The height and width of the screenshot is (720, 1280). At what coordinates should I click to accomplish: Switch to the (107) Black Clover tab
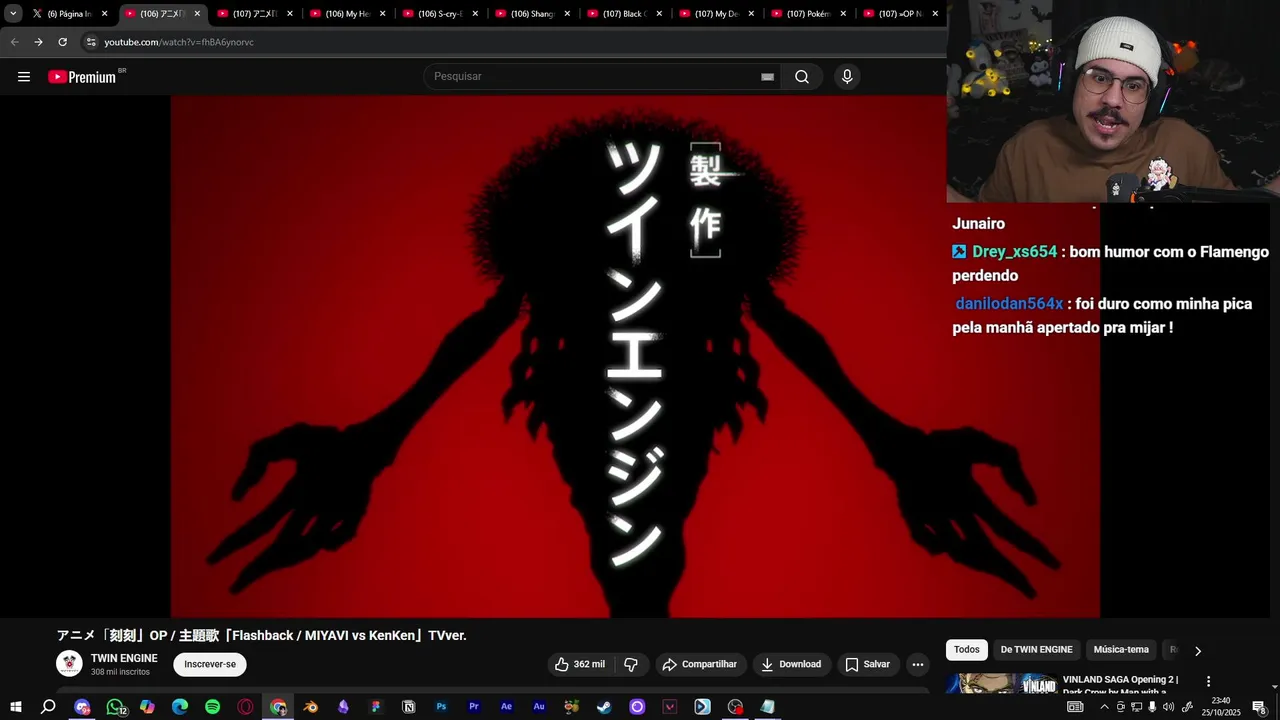(624, 14)
